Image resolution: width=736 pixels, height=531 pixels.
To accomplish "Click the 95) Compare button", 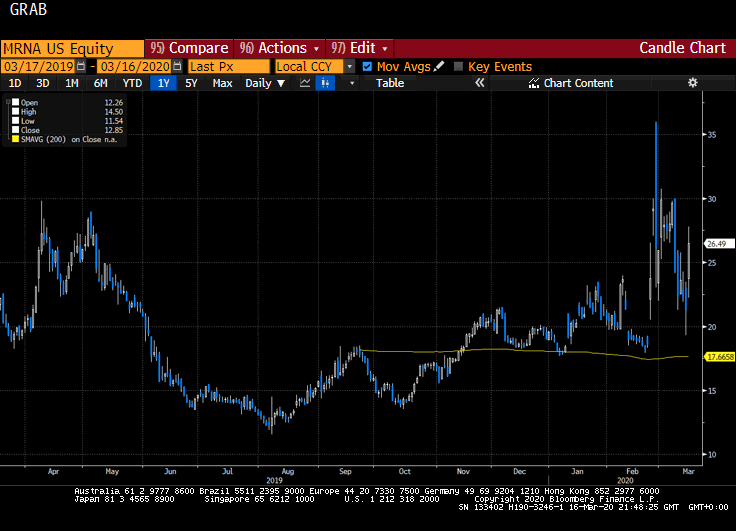I will [x=189, y=48].
